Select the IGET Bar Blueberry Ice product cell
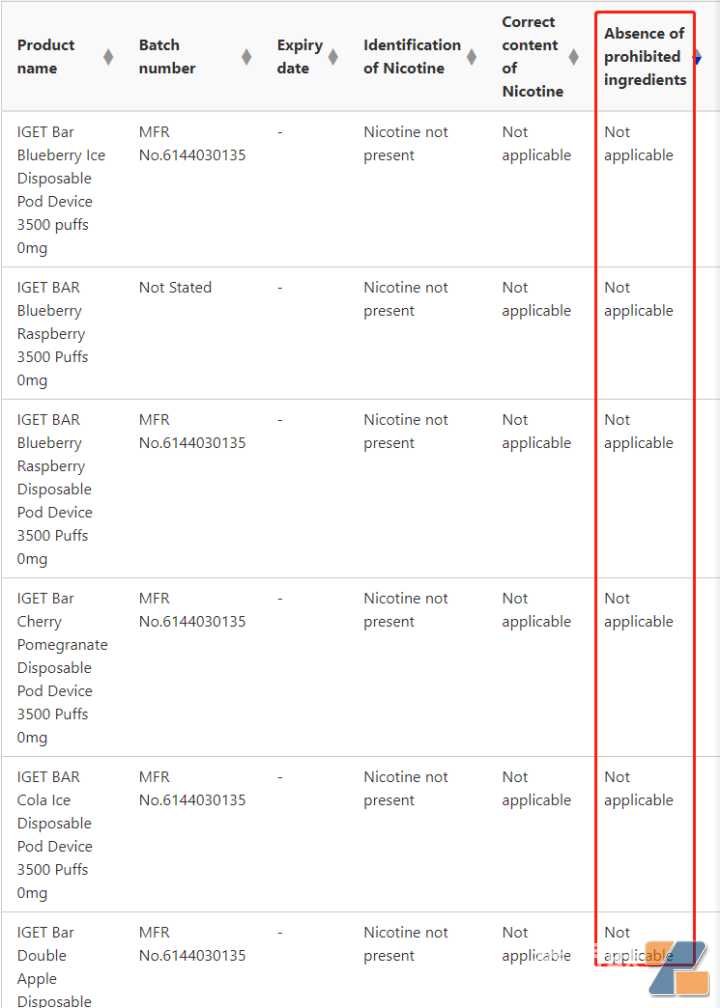720x1008 pixels. click(x=60, y=189)
